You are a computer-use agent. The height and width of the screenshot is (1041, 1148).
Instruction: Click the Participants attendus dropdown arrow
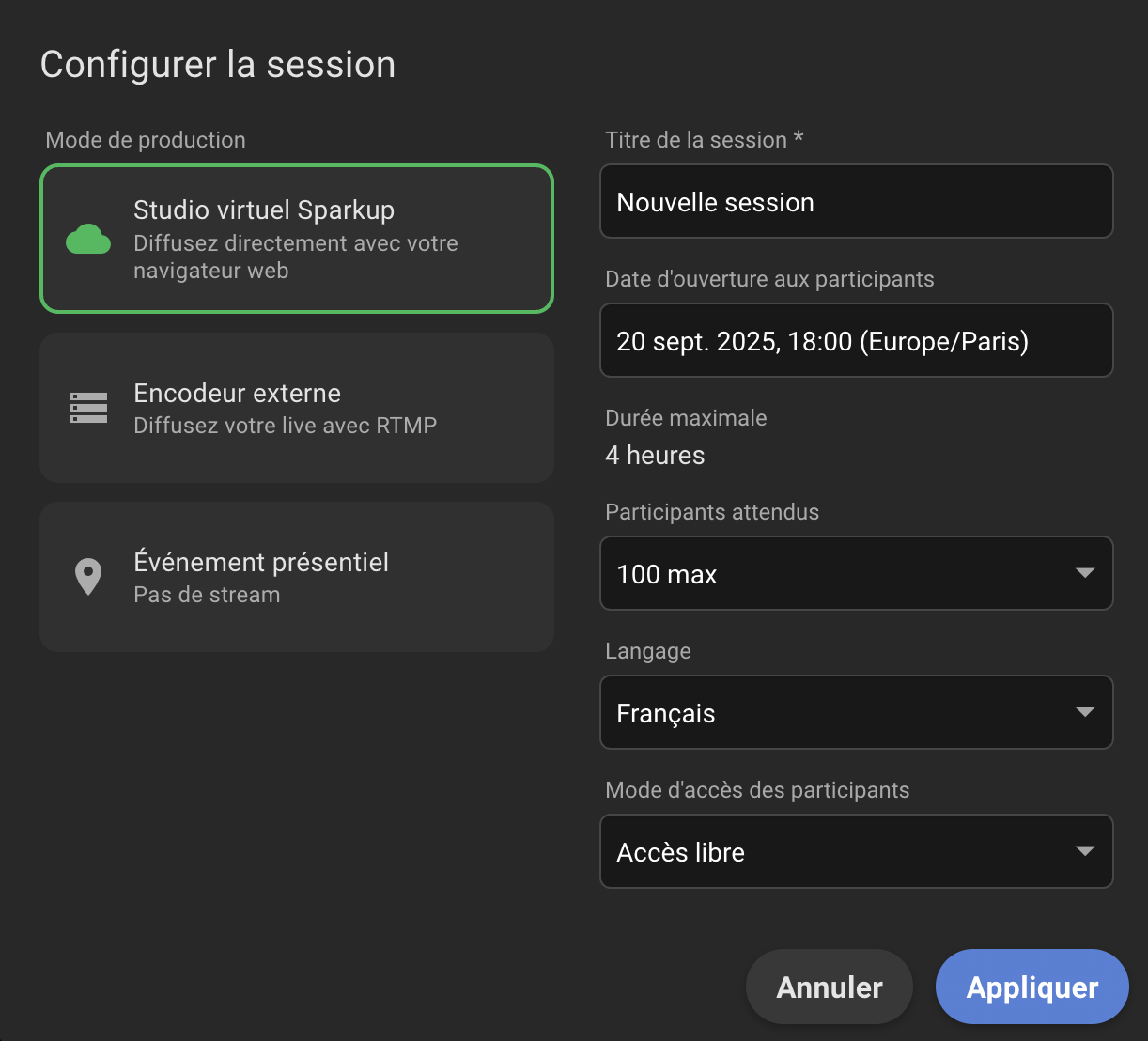click(1085, 573)
